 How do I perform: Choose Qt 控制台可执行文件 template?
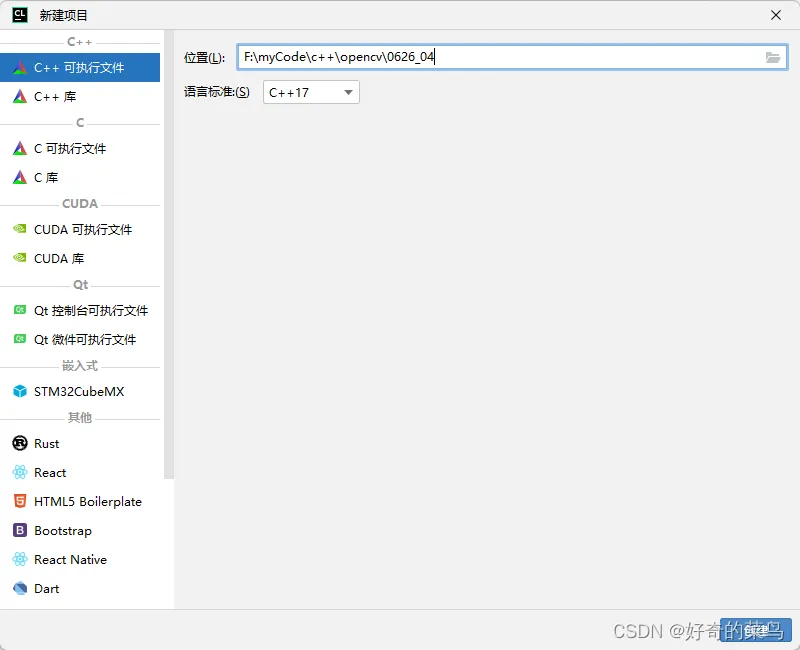pyautogui.click(x=80, y=310)
